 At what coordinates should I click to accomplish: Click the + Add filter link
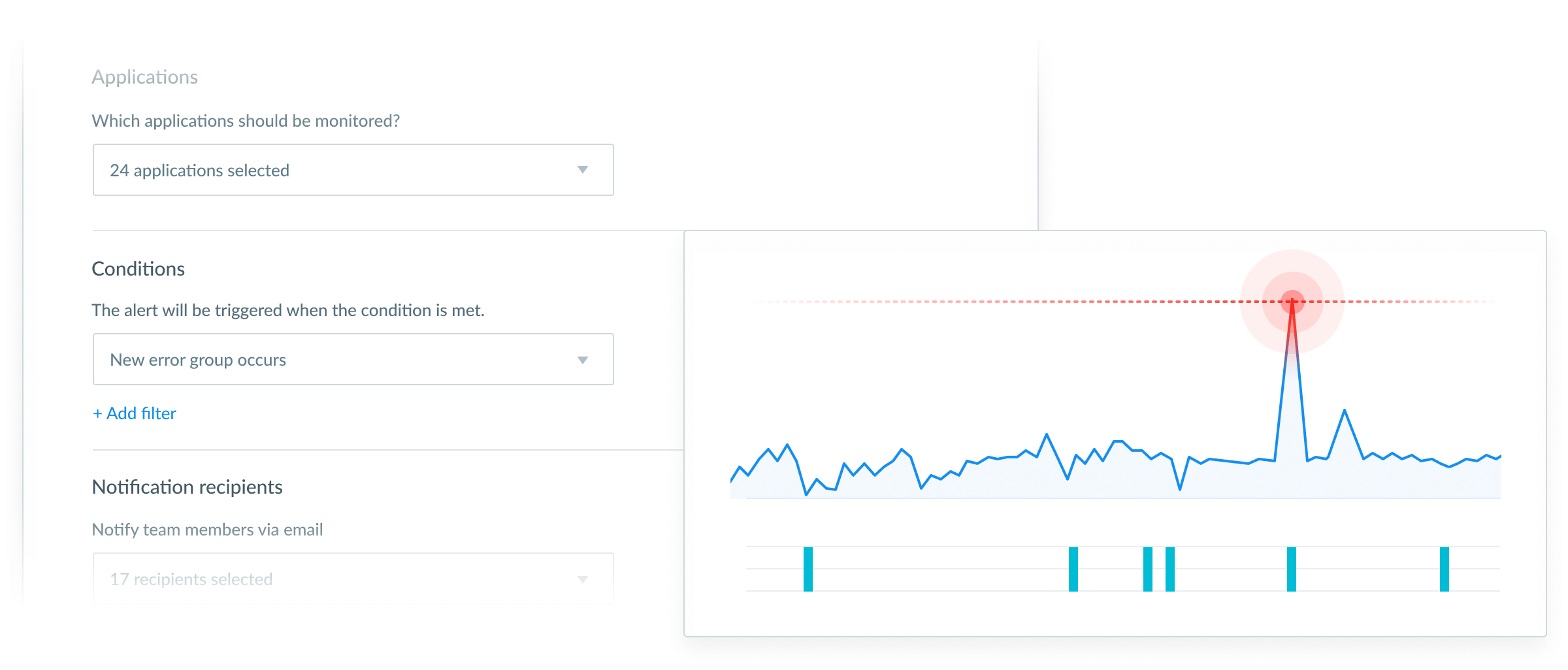[135, 413]
